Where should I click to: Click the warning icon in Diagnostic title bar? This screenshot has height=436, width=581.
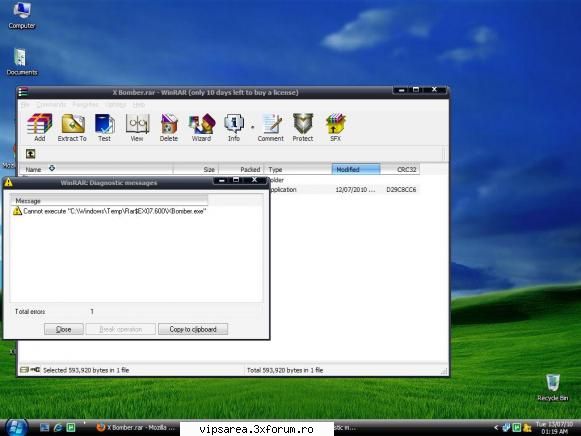pyautogui.click(x=8, y=182)
